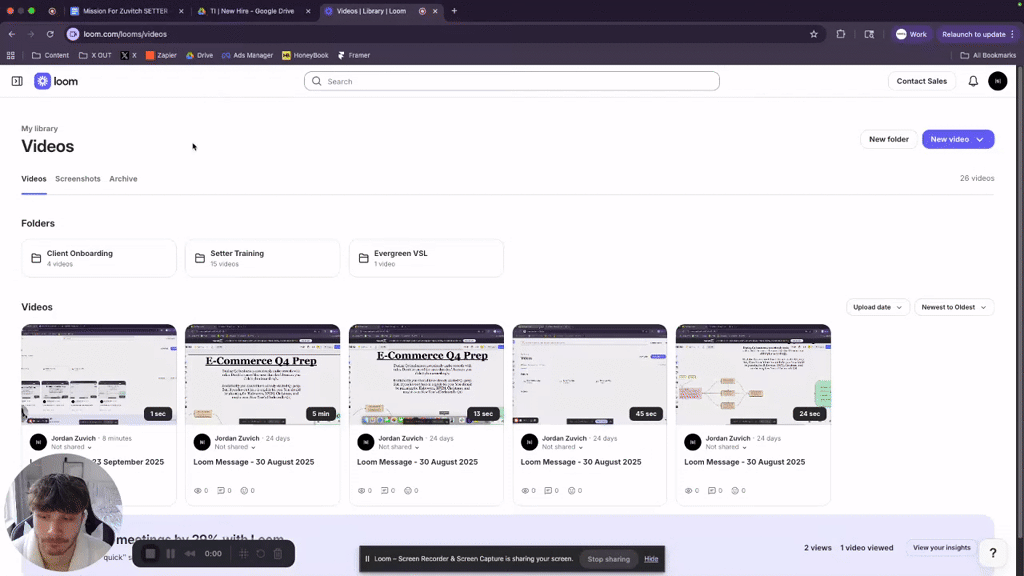Switch to the Archive tab
Image resolution: width=1024 pixels, height=576 pixels.
click(123, 179)
